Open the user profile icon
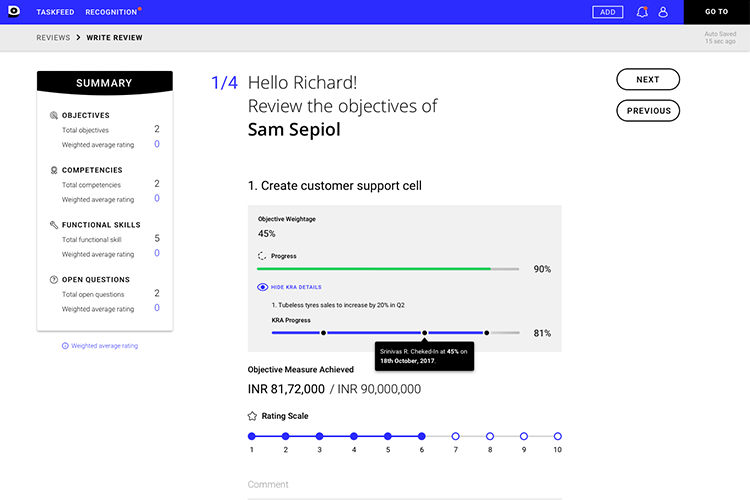This screenshot has height=500, width=750. [663, 12]
